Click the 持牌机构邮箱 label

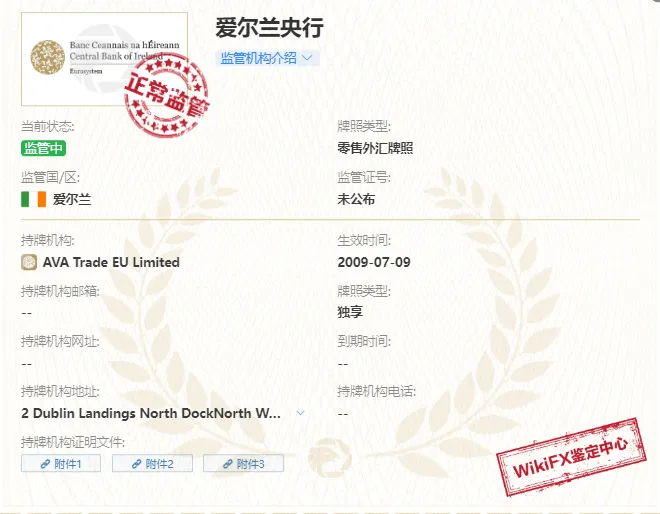[x=60, y=290]
